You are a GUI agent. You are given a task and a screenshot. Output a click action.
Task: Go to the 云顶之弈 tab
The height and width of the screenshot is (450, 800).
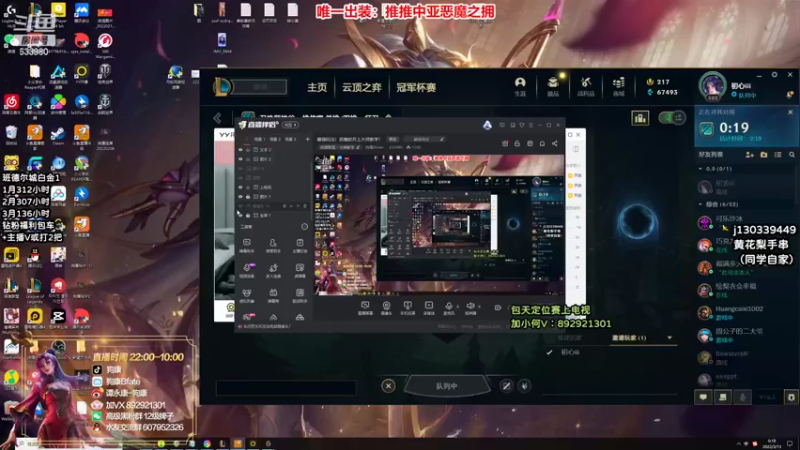tap(362, 87)
